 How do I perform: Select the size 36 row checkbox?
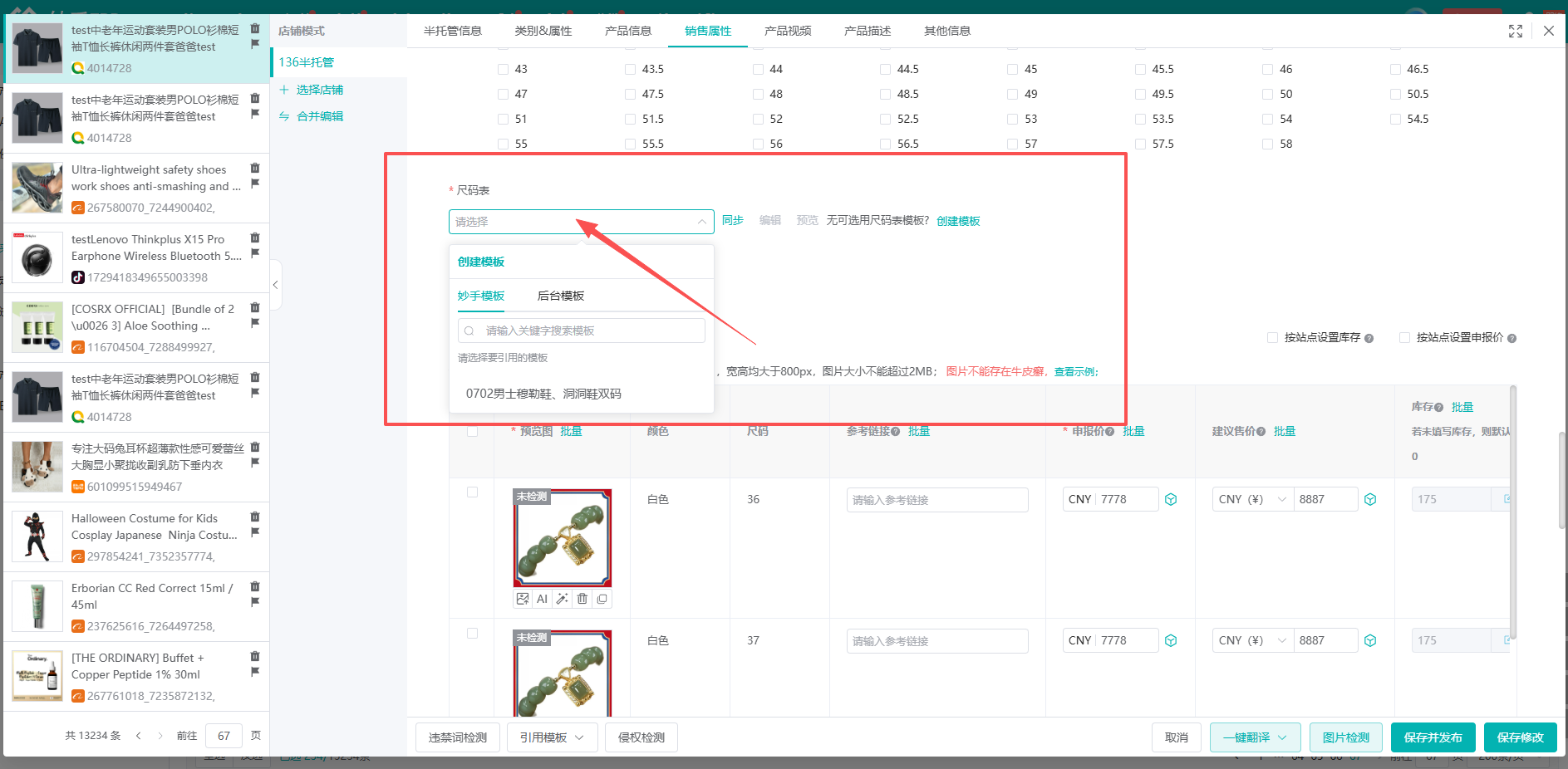pyautogui.click(x=472, y=492)
